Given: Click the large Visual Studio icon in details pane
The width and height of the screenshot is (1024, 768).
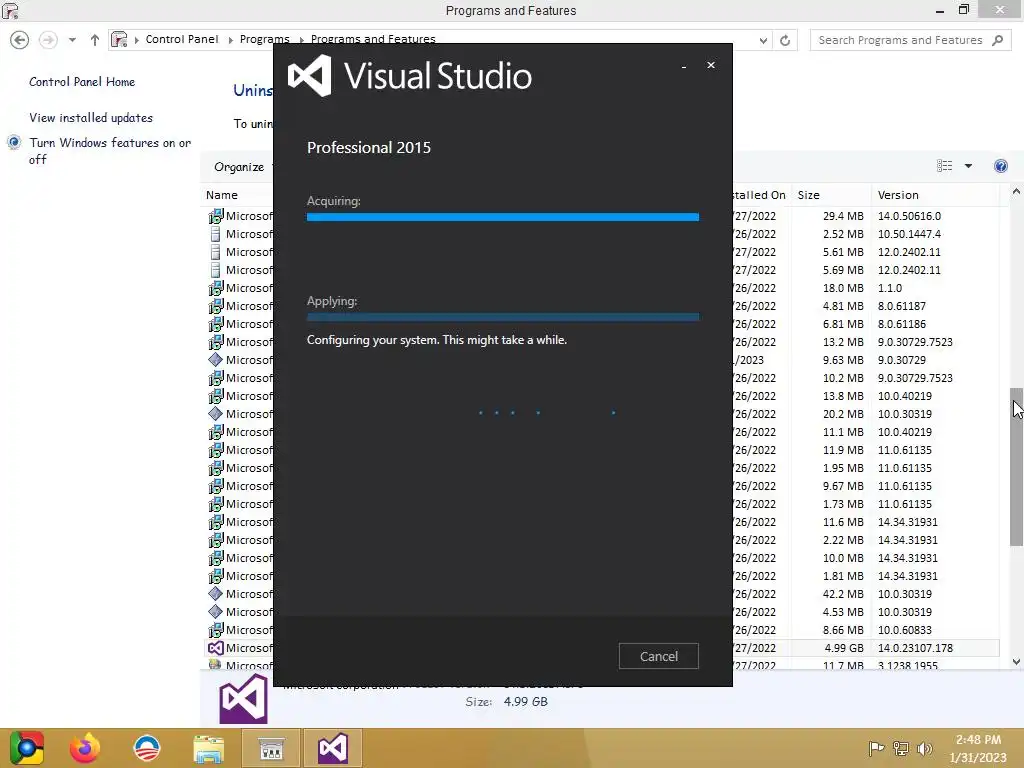Looking at the screenshot, I should [243, 699].
